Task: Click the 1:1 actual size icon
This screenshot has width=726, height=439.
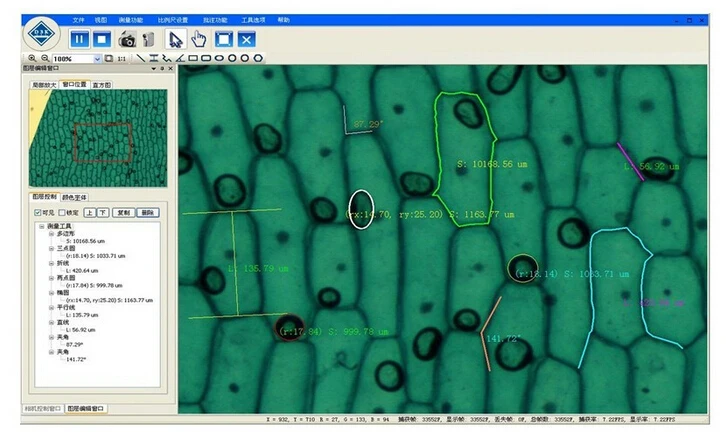Action: click(x=122, y=58)
